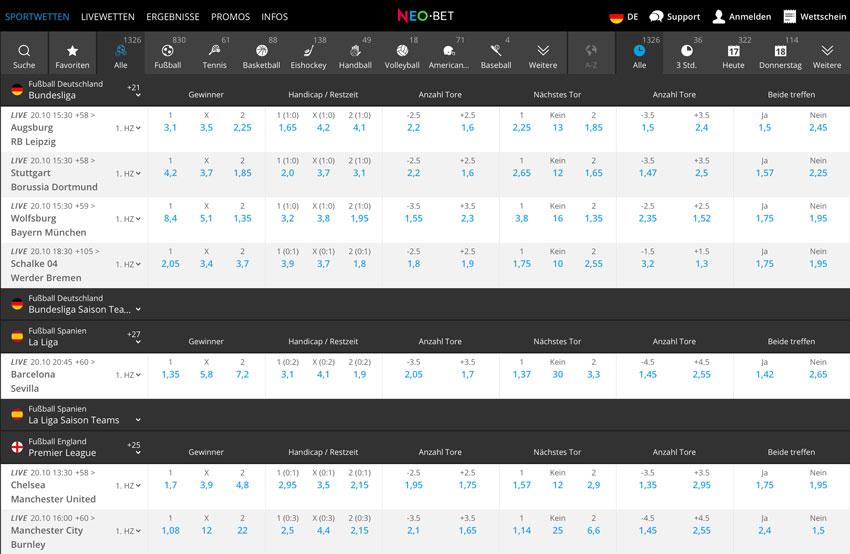The image size is (850, 554).
Task: Click the Anmelden user icon
Action: (719, 16)
